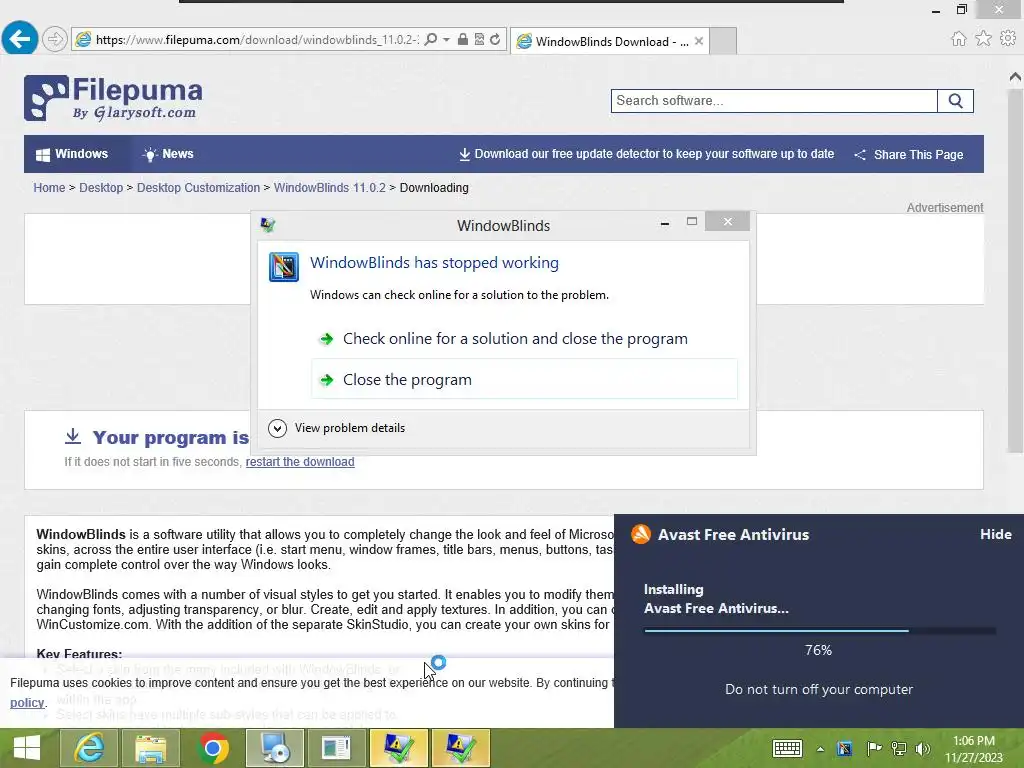This screenshot has height=768, width=1024.
Task: Click the Avast installation progress bar
Action: (820, 630)
